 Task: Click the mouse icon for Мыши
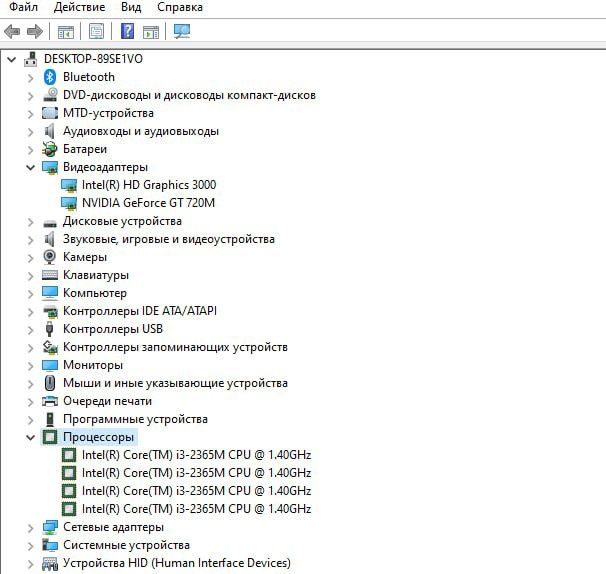[49, 383]
